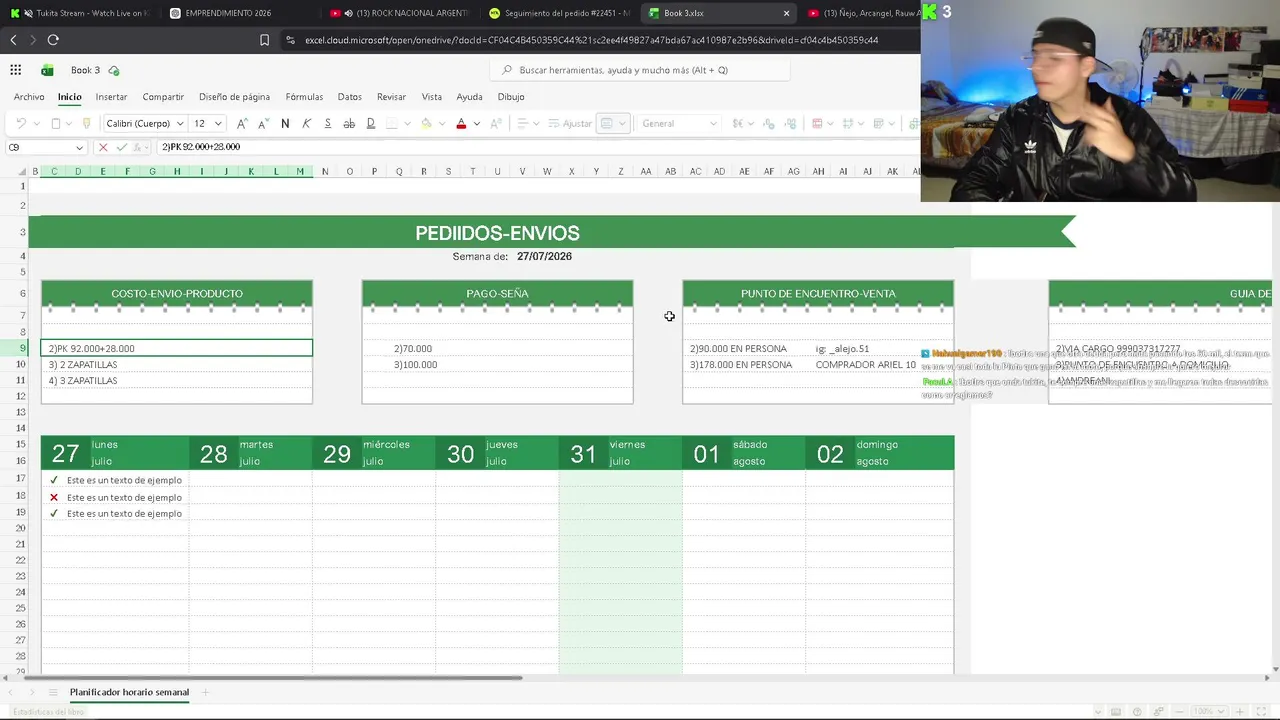Switch to the Insertar ribbon tab
The height and width of the screenshot is (720, 1280).
point(111,97)
